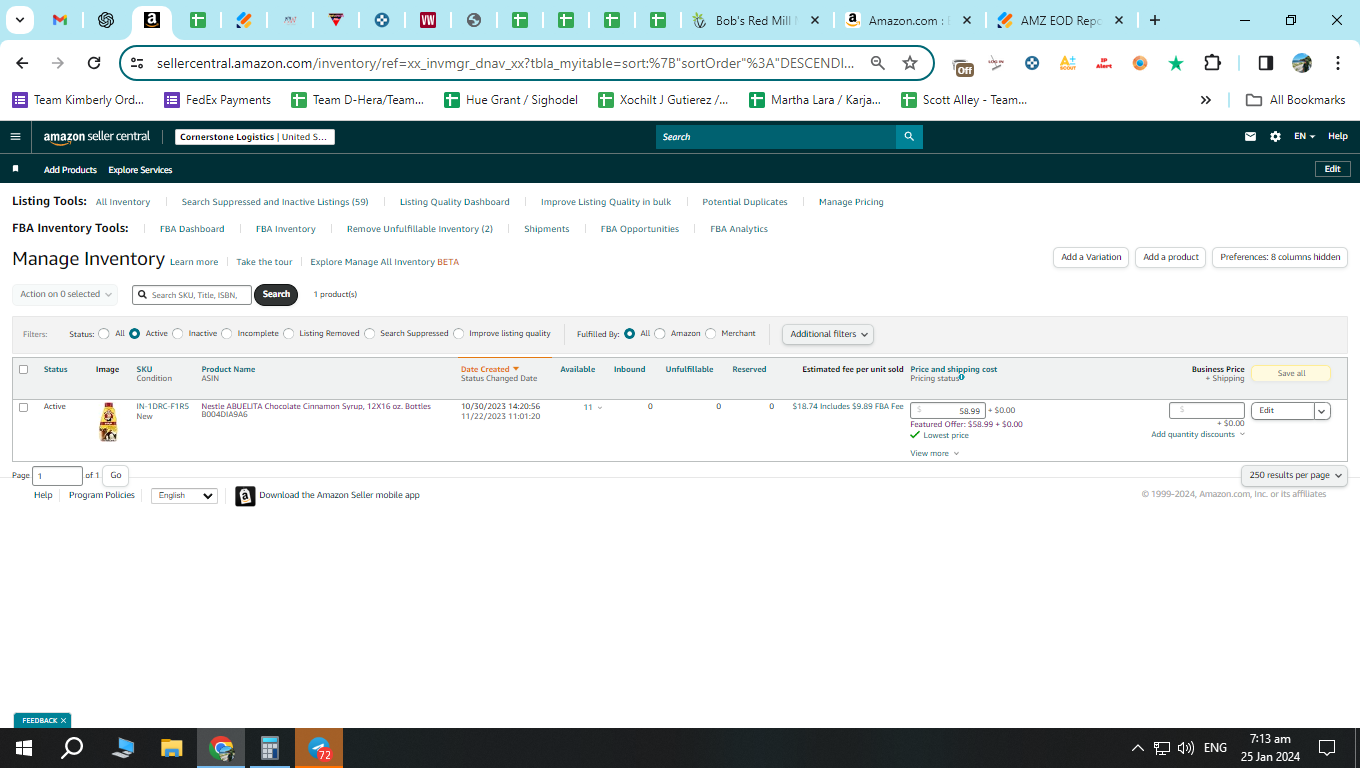
Task: Open the Shipments FBA tool
Action: click(x=547, y=229)
